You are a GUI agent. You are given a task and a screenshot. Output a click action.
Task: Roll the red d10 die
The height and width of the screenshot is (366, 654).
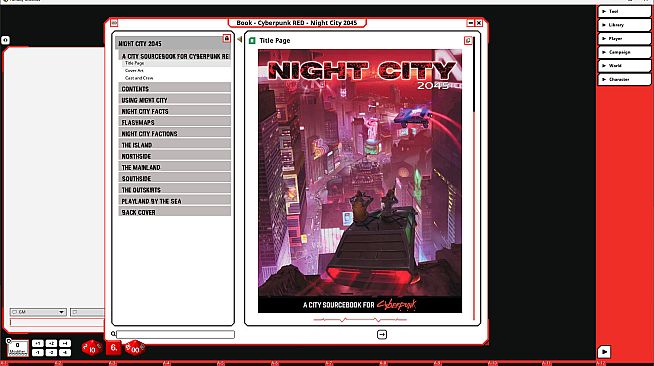[x=92, y=348]
